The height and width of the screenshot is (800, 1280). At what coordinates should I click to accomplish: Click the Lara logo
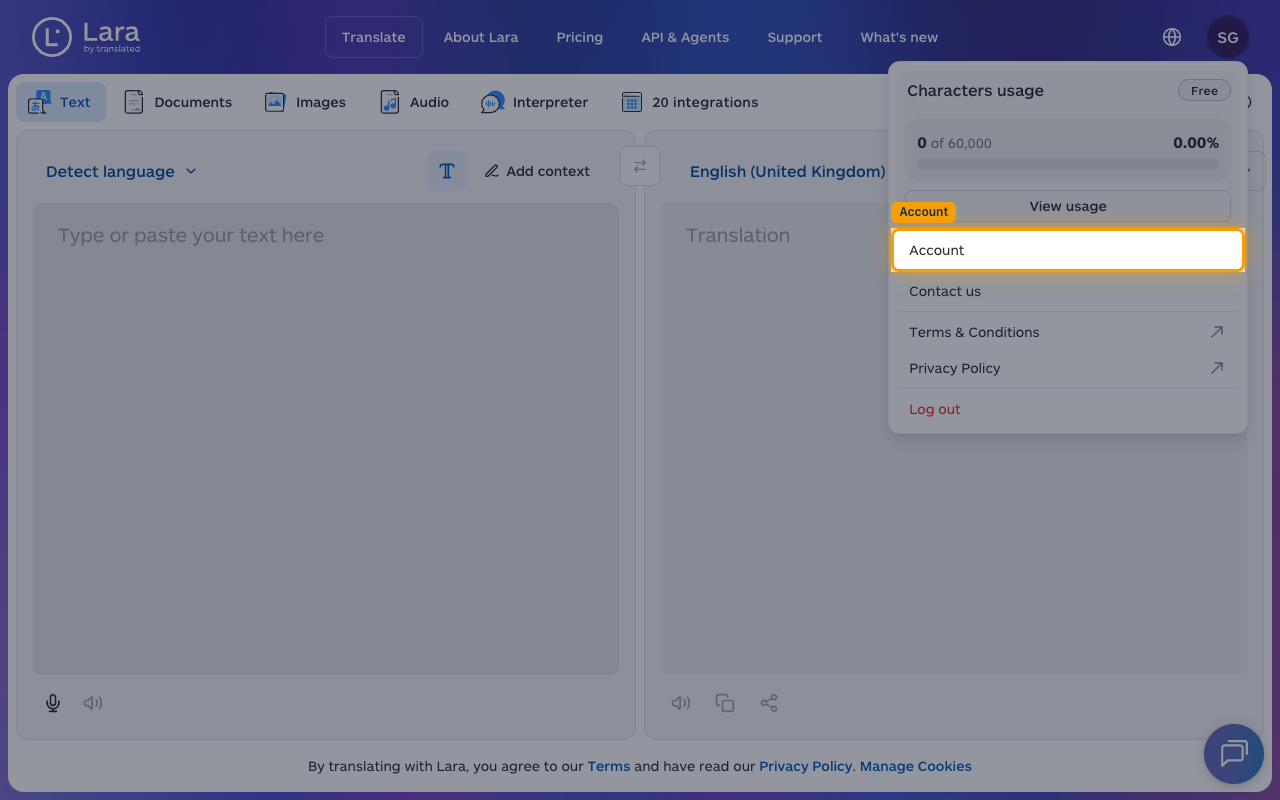[x=86, y=37]
